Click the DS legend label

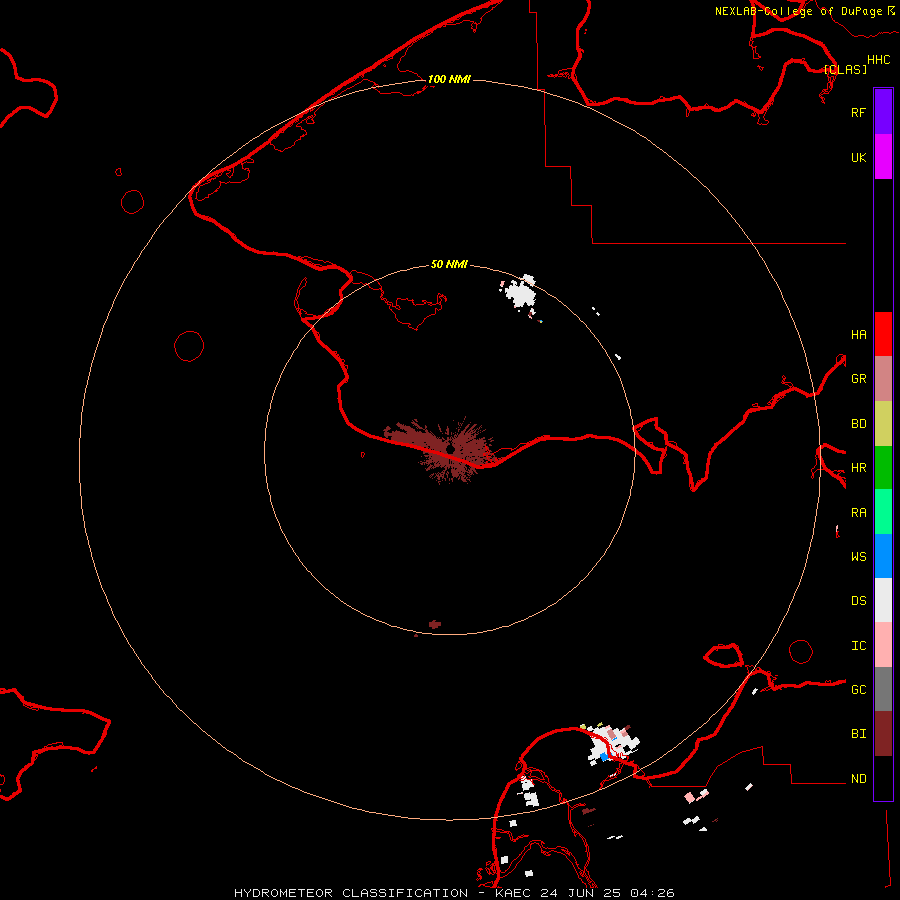858,601
